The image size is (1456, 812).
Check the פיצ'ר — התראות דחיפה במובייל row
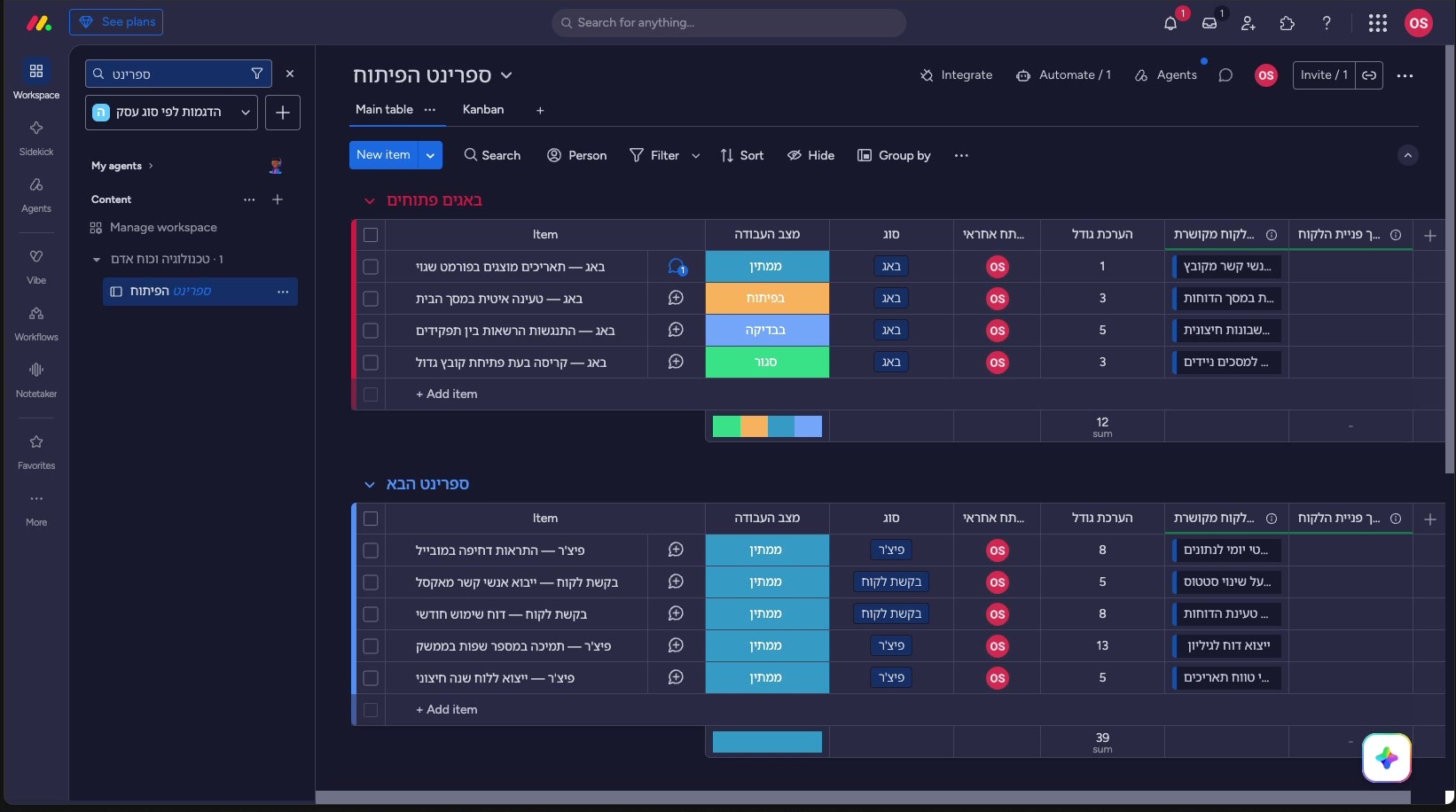371,550
